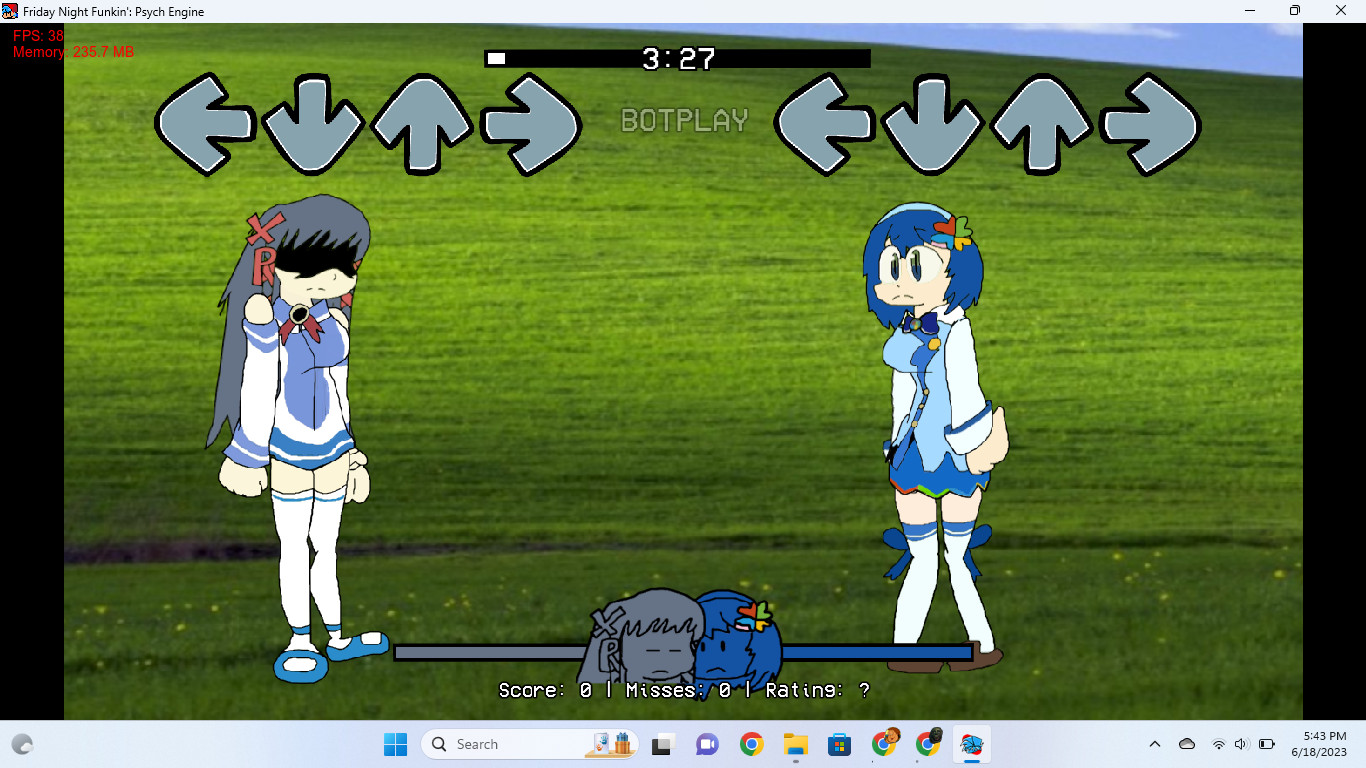Screen dimensions: 1366x768
Task: Open the weather widget on the taskbar
Action: click(x=22, y=744)
